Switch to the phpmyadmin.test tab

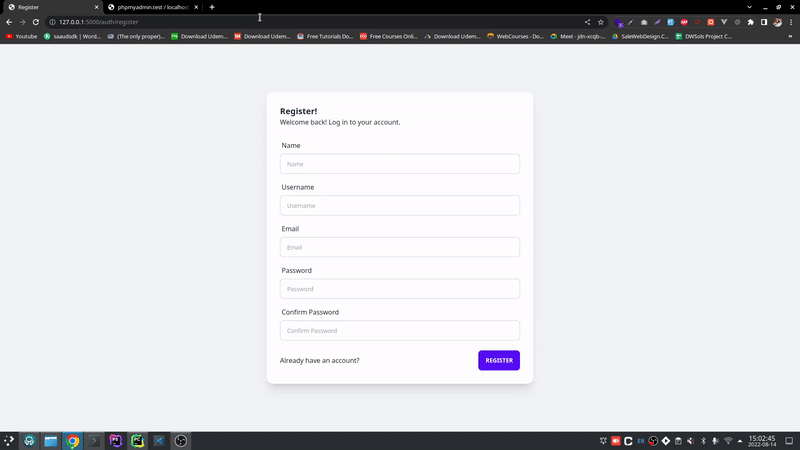pyautogui.click(x=153, y=7)
